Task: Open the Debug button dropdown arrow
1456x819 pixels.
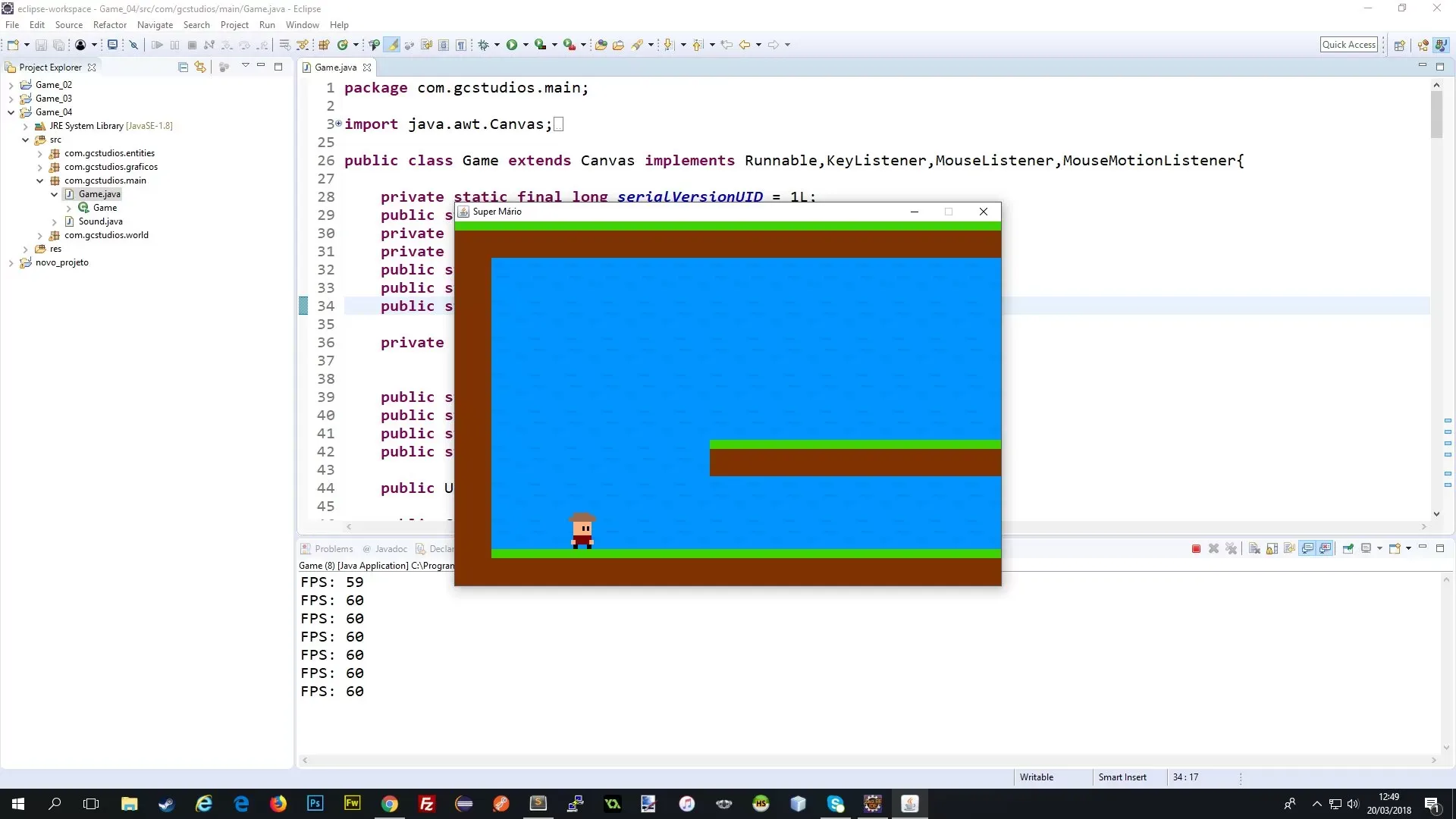Action: [x=497, y=45]
